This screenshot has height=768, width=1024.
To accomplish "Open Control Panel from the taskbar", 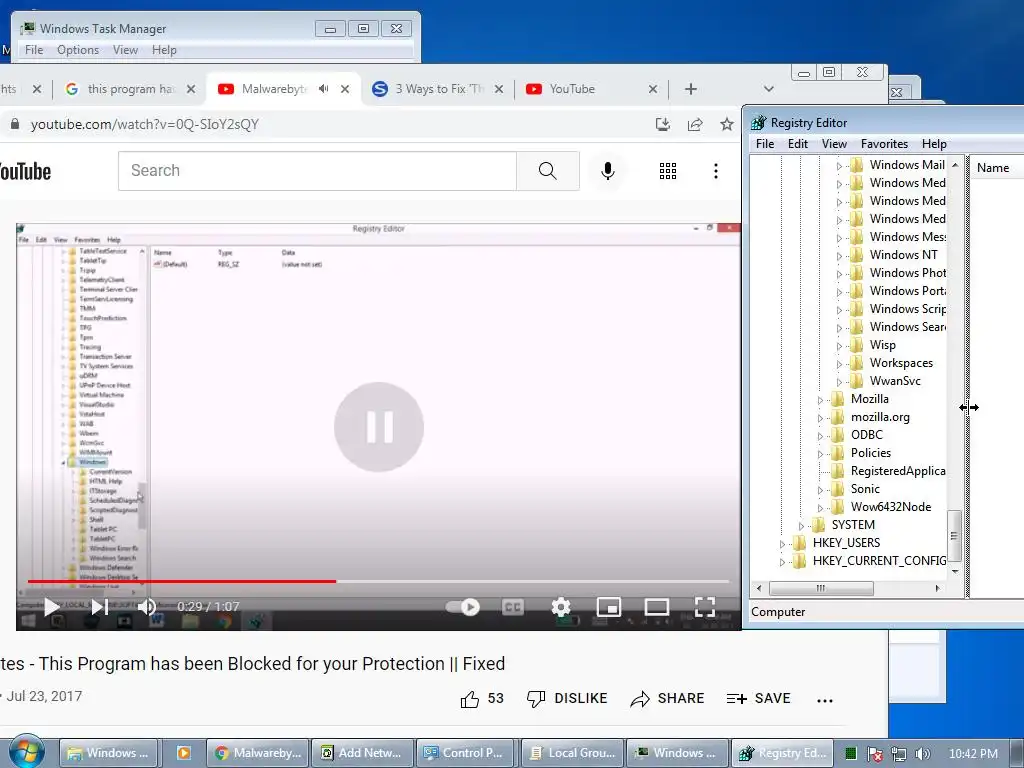I will [x=465, y=753].
